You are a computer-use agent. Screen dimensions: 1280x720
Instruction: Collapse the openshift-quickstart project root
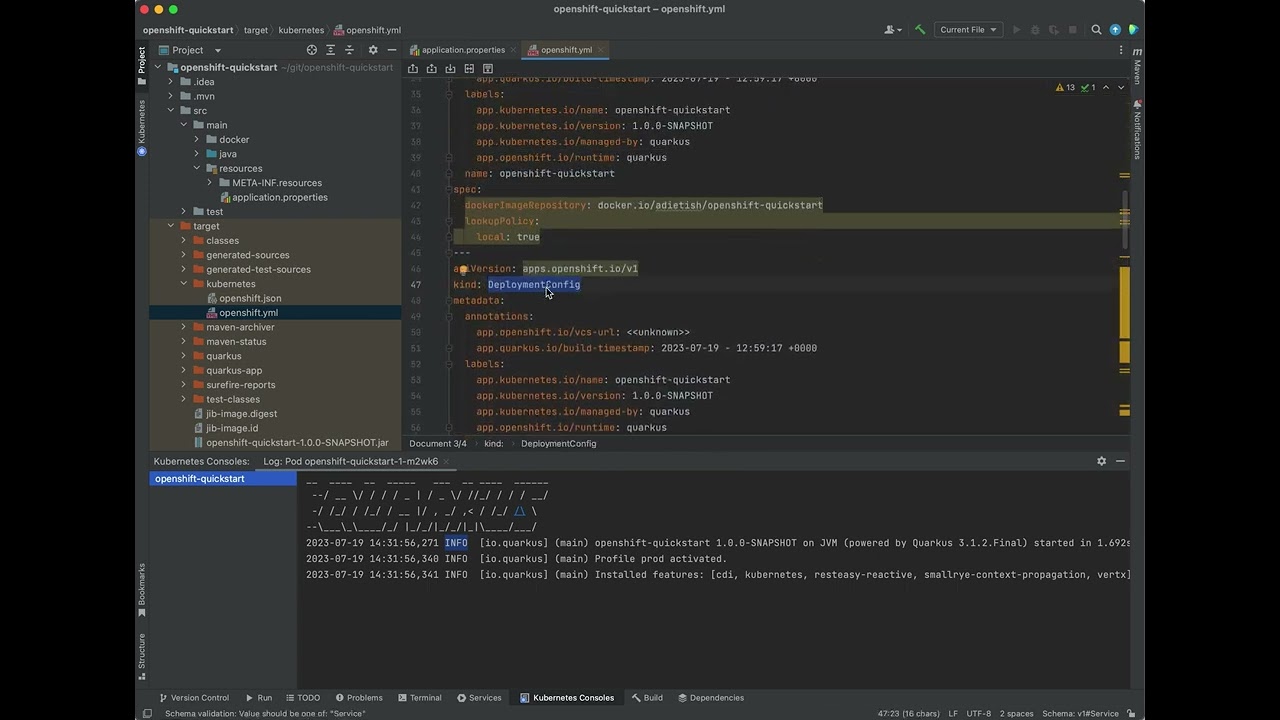158,68
